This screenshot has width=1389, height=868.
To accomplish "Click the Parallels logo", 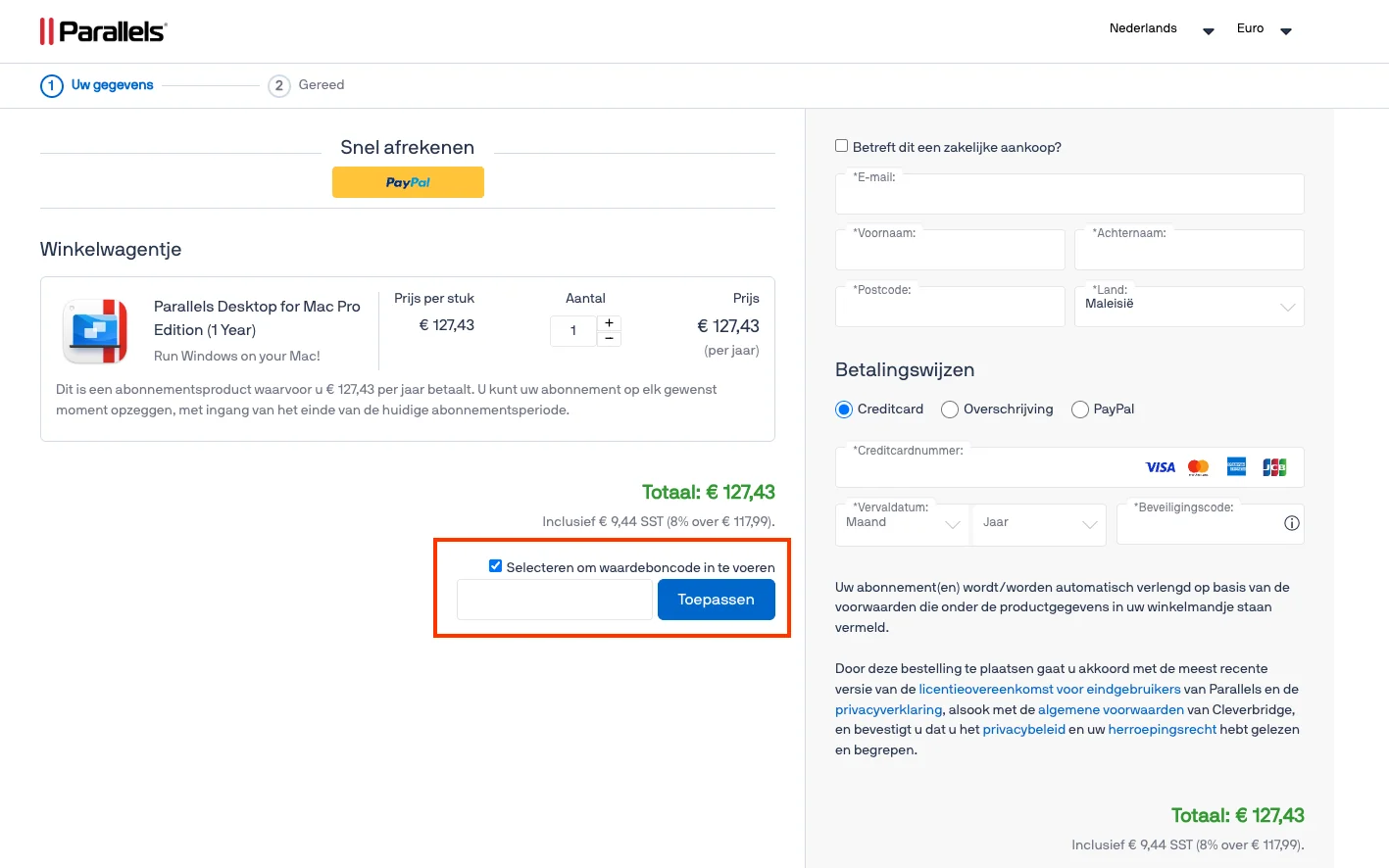I will (103, 31).
